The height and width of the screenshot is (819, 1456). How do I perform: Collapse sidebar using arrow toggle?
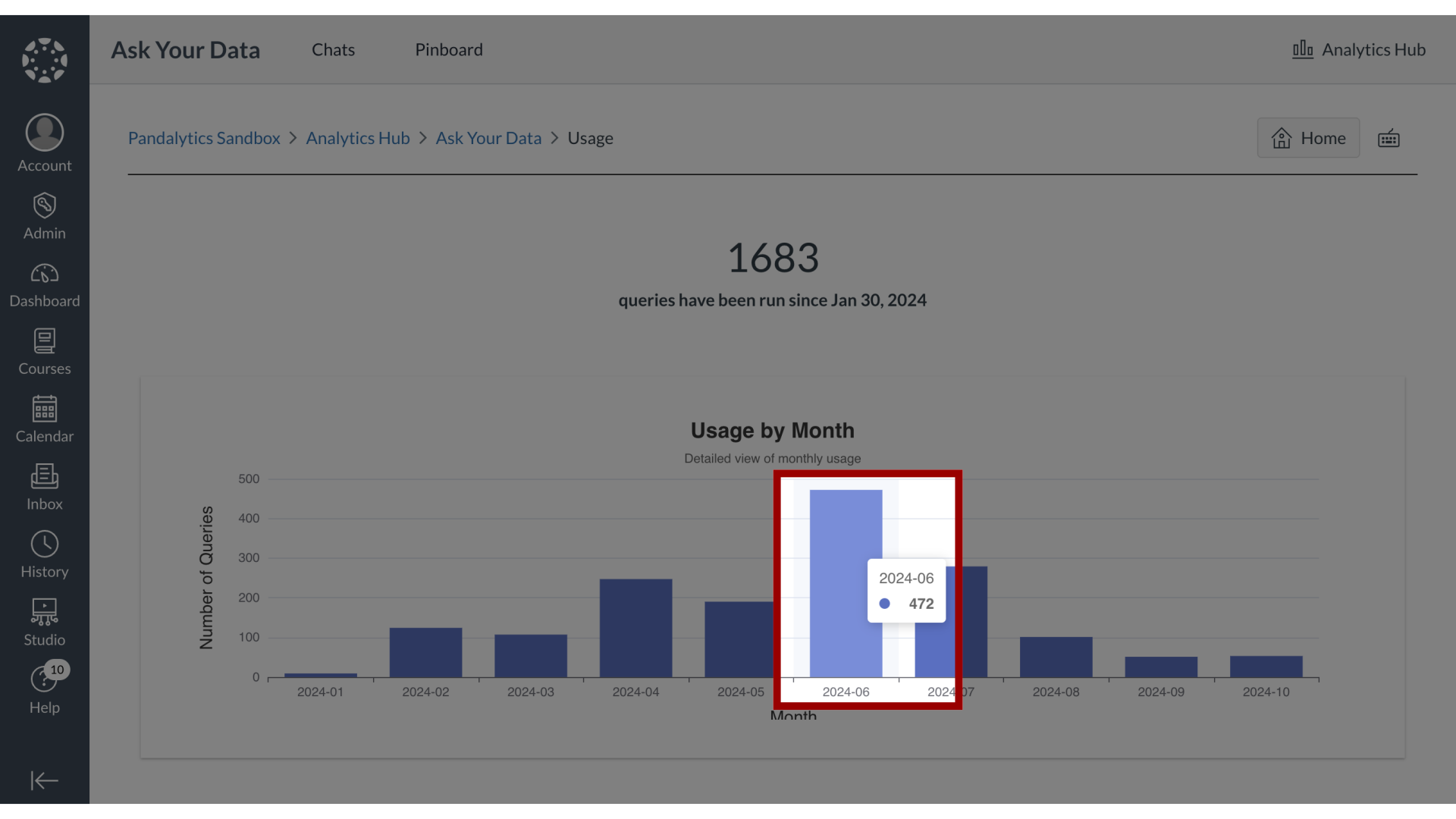(44, 781)
